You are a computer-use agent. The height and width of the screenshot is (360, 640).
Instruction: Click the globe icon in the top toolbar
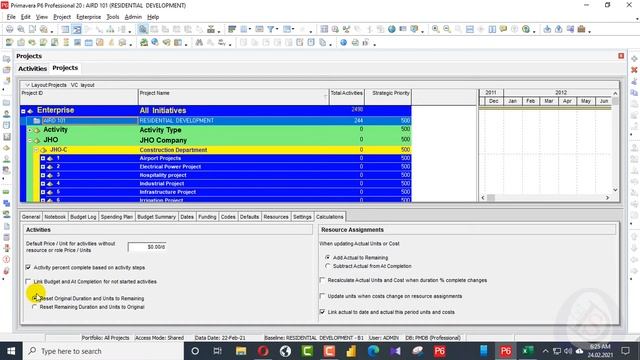pos(391,29)
